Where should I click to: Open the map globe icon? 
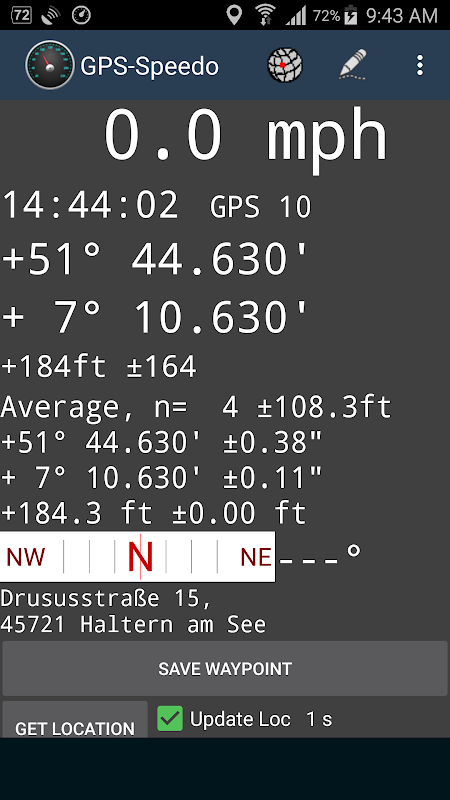coord(285,65)
